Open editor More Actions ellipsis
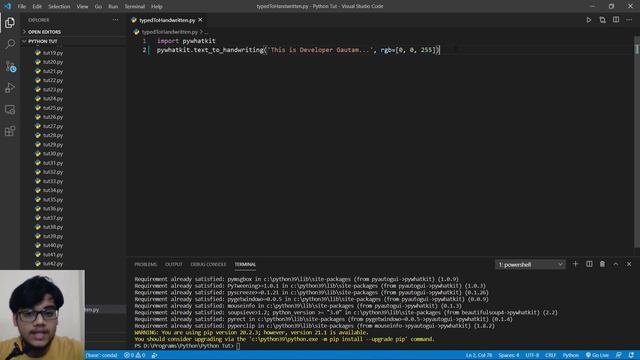 point(629,20)
